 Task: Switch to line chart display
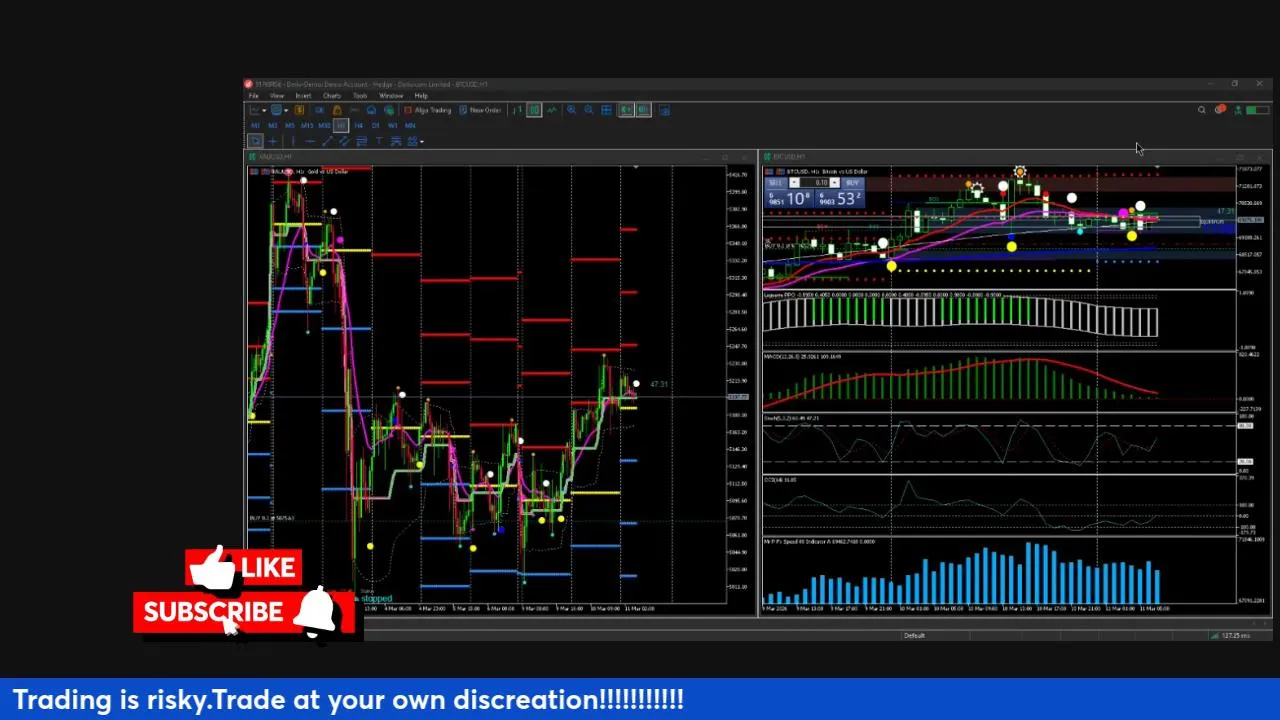coord(553,110)
